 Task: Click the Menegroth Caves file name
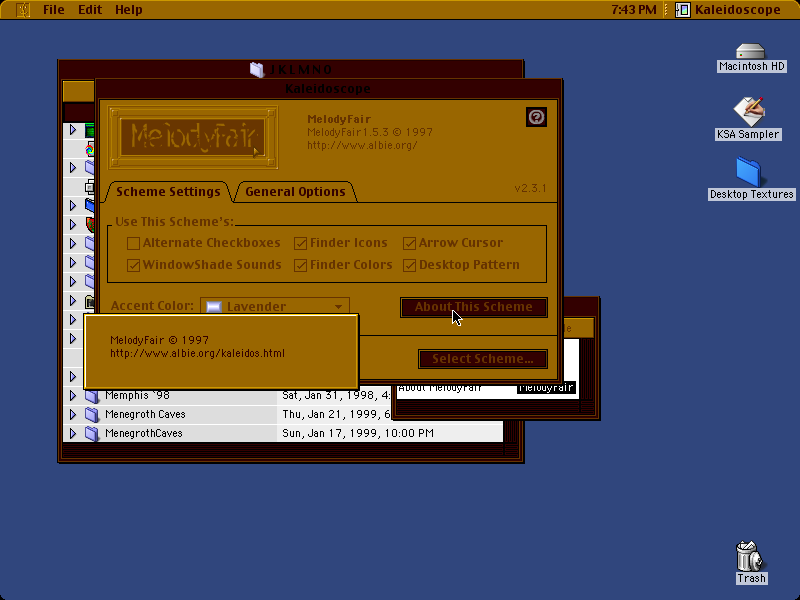point(145,414)
